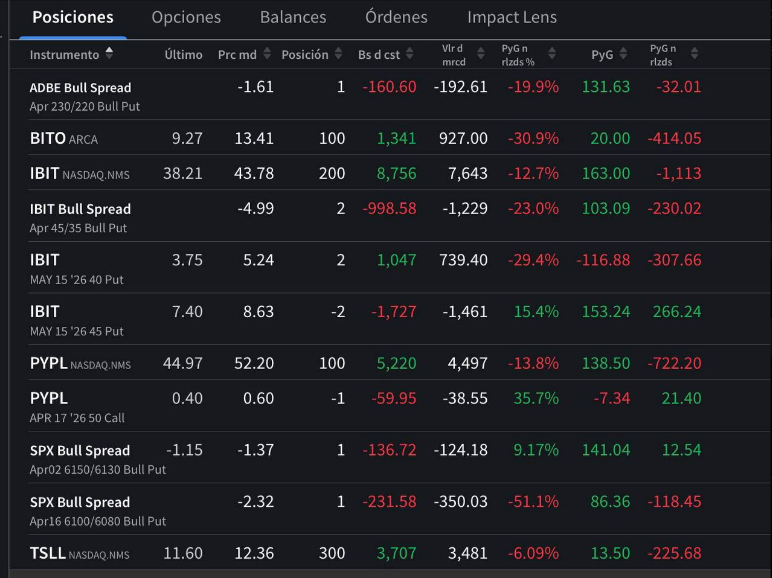772x578 pixels.
Task: Click BITO last price 9.27
Action: click(187, 138)
